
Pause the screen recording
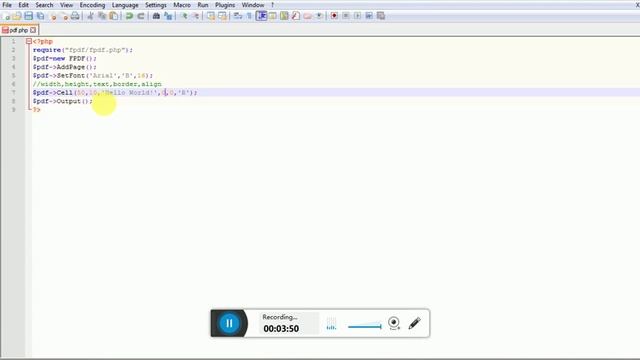229,323
